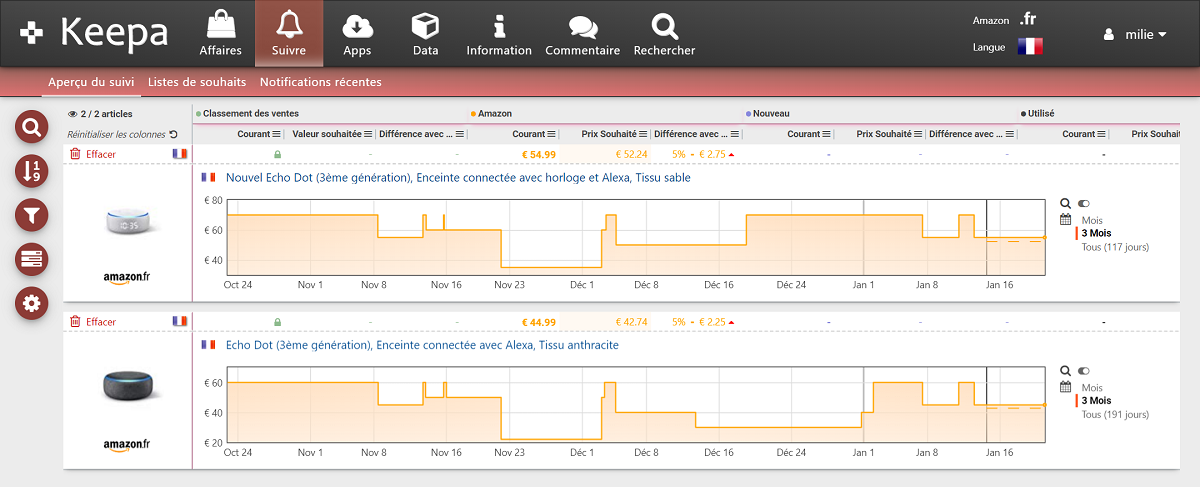1200x487 pixels.
Task: Open Courant column menu under Amazon
Action: pos(552,134)
